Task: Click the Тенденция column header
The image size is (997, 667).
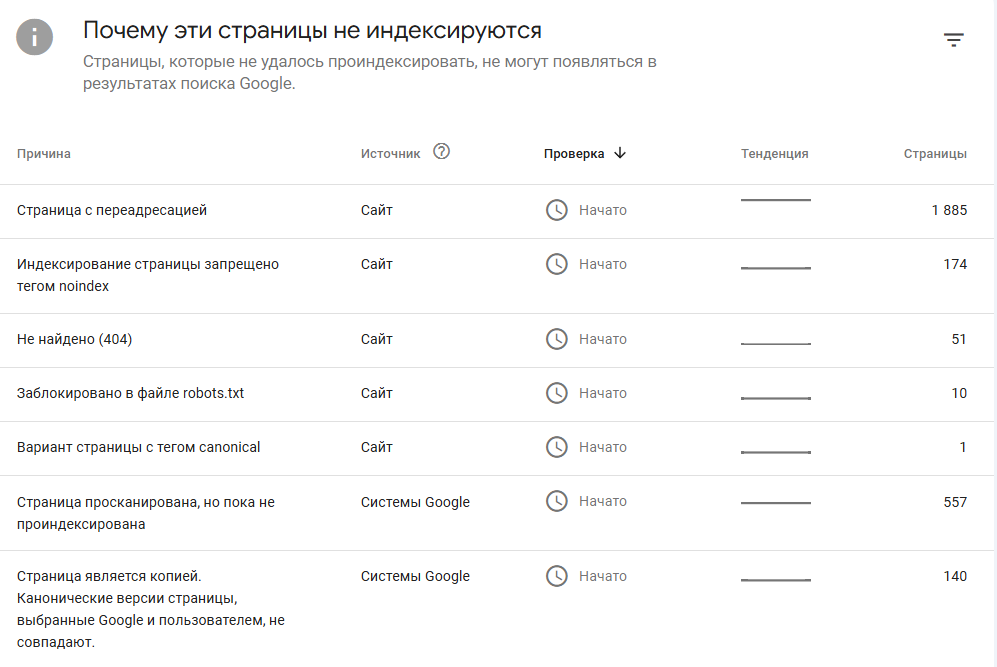Action: [774, 154]
